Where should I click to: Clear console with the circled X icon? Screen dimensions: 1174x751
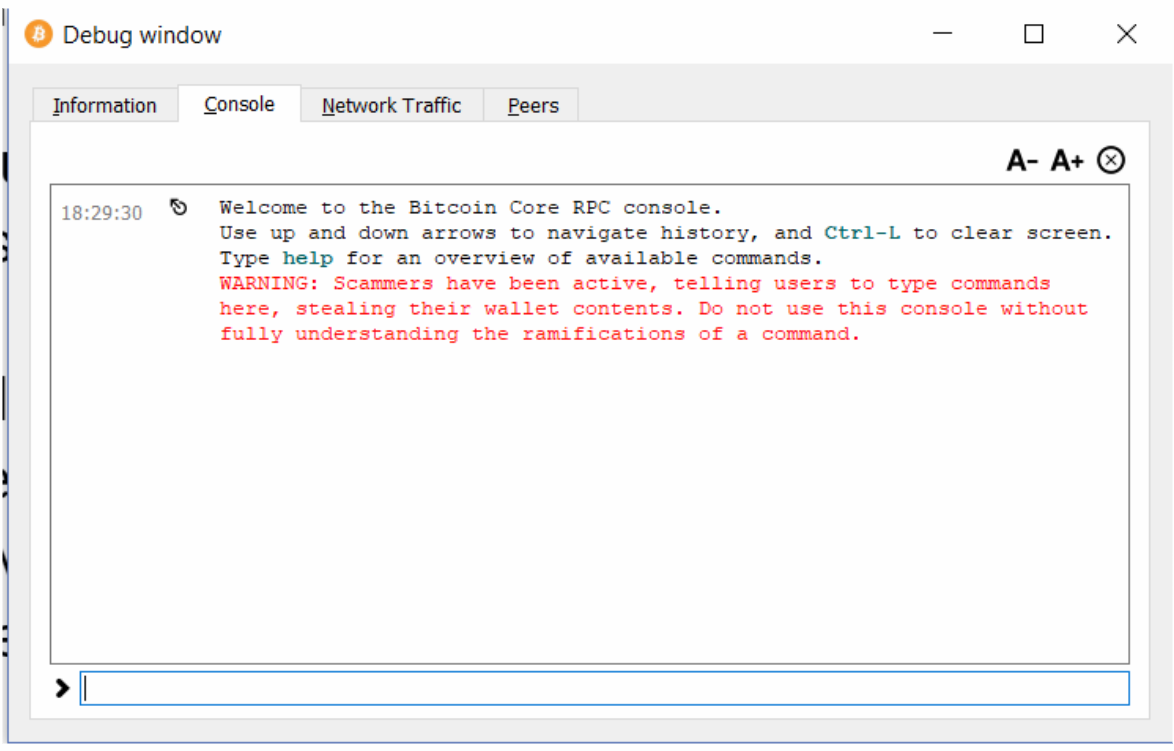1111,160
